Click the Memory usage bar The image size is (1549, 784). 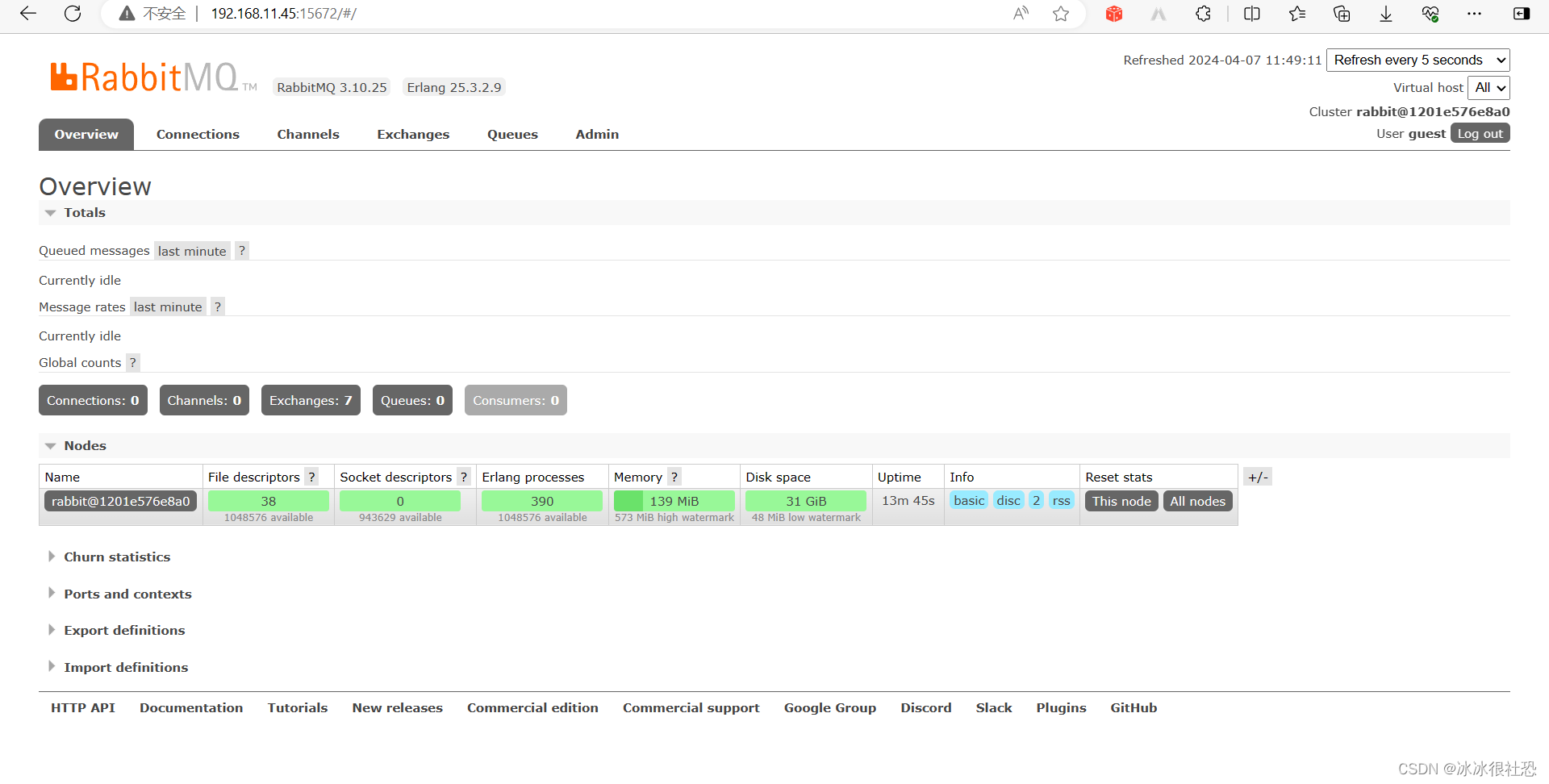click(x=674, y=501)
